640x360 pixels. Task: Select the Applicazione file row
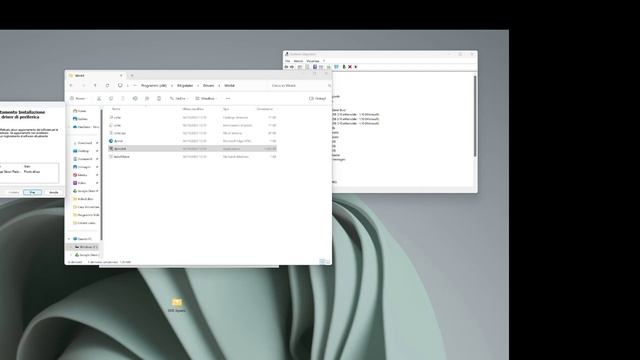192,149
